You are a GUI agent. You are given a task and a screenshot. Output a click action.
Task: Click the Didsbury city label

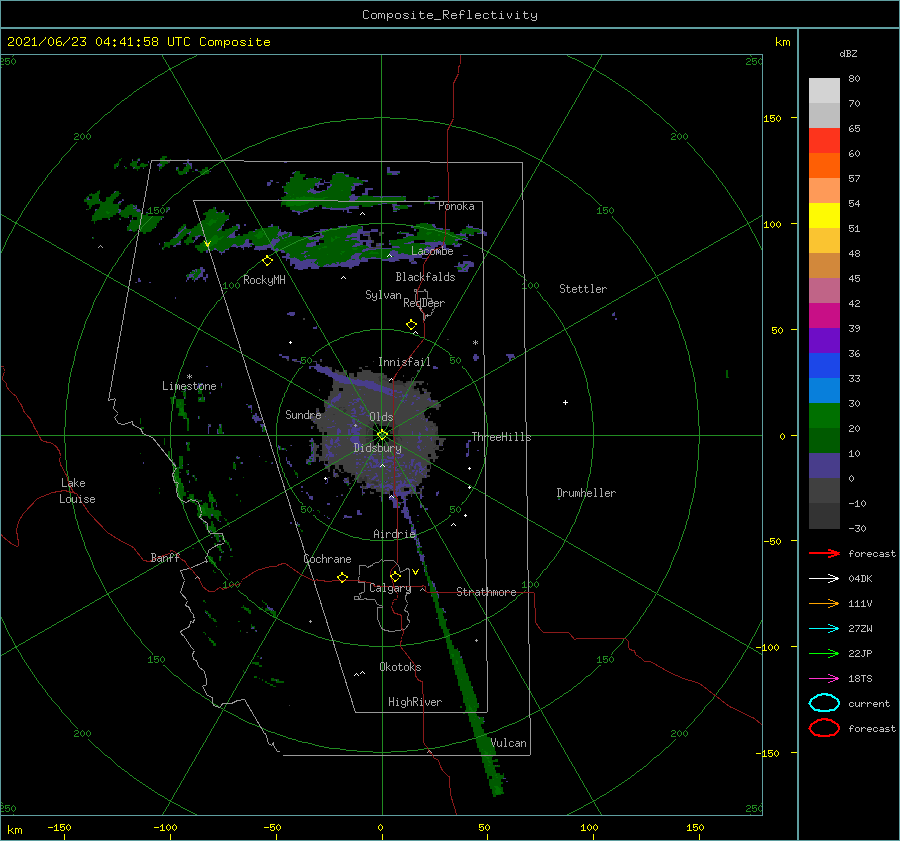click(x=378, y=448)
